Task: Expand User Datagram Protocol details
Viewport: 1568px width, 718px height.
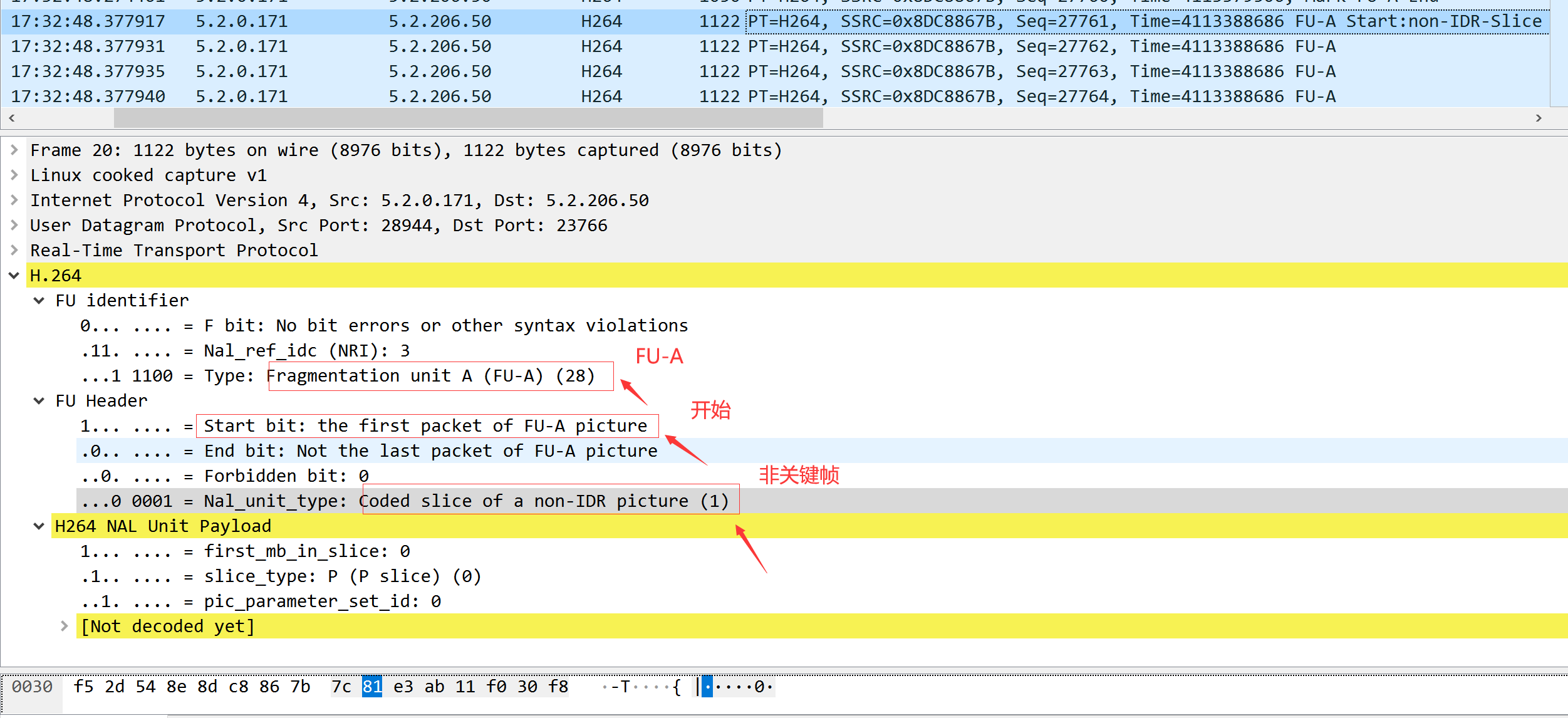Action: [14, 225]
